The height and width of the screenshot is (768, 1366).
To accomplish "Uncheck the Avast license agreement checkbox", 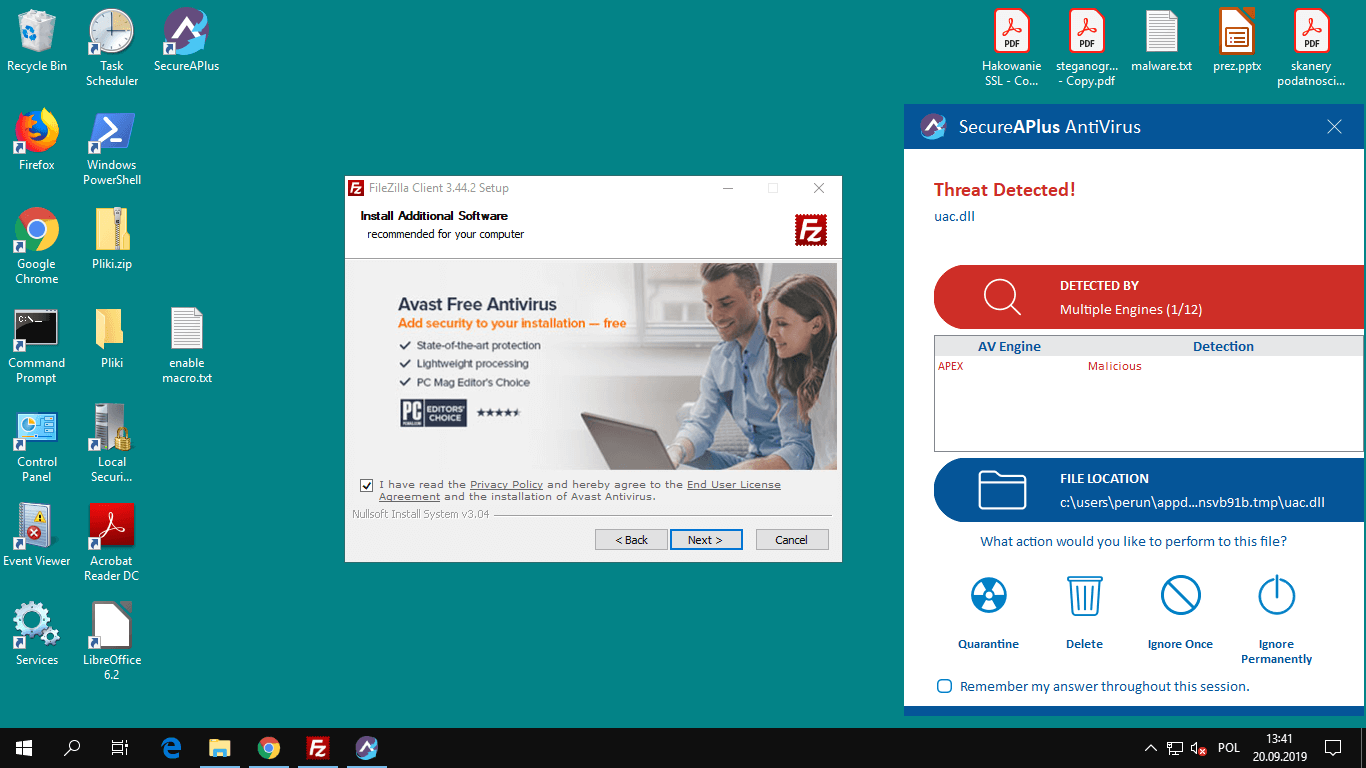I will click(366, 485).
